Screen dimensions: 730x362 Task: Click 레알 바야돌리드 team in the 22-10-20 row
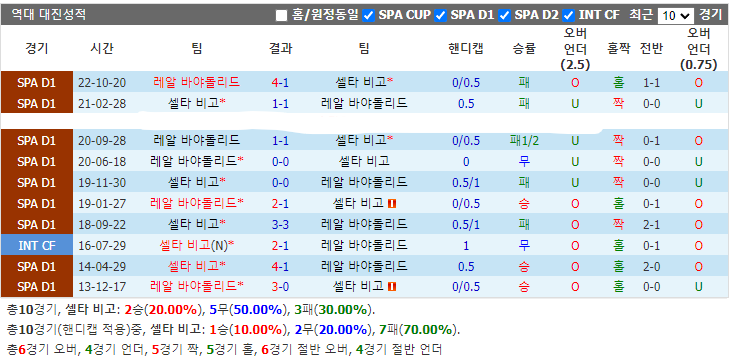196,82
